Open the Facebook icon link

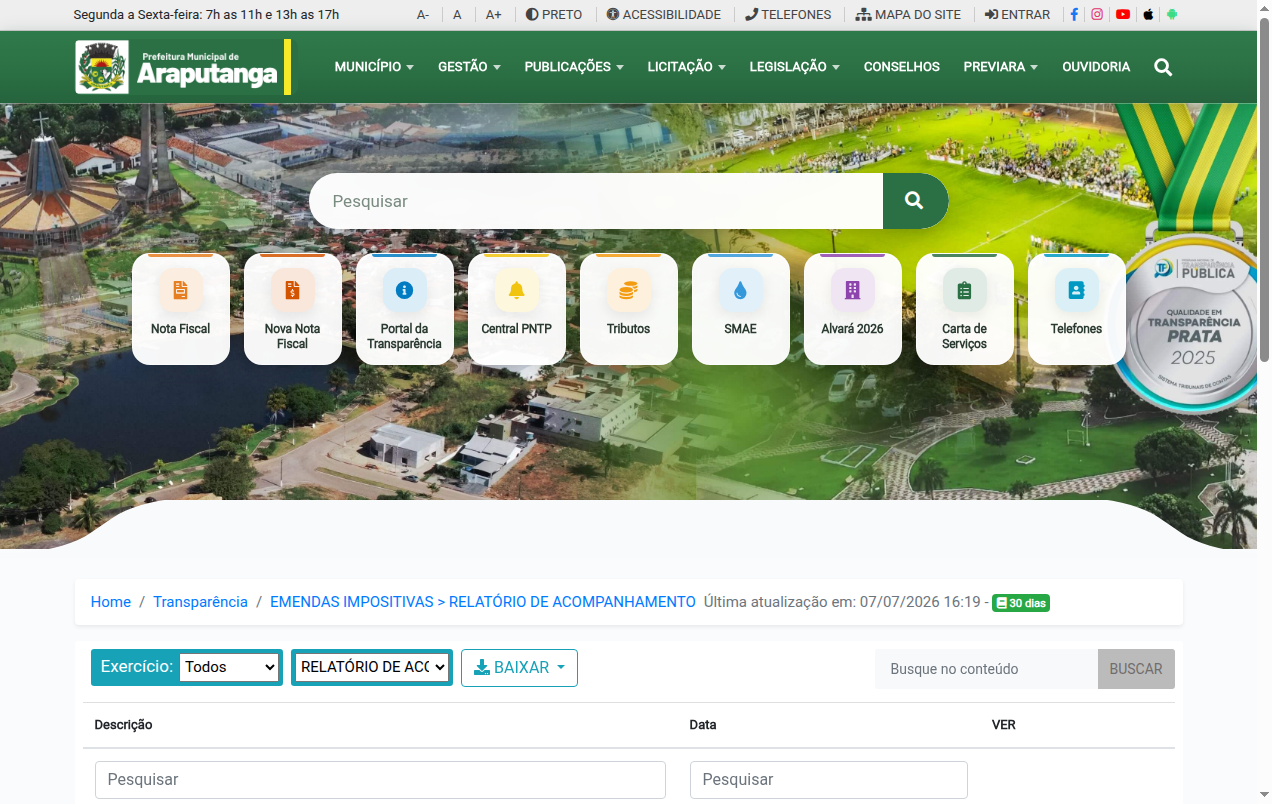[1074, 15]
